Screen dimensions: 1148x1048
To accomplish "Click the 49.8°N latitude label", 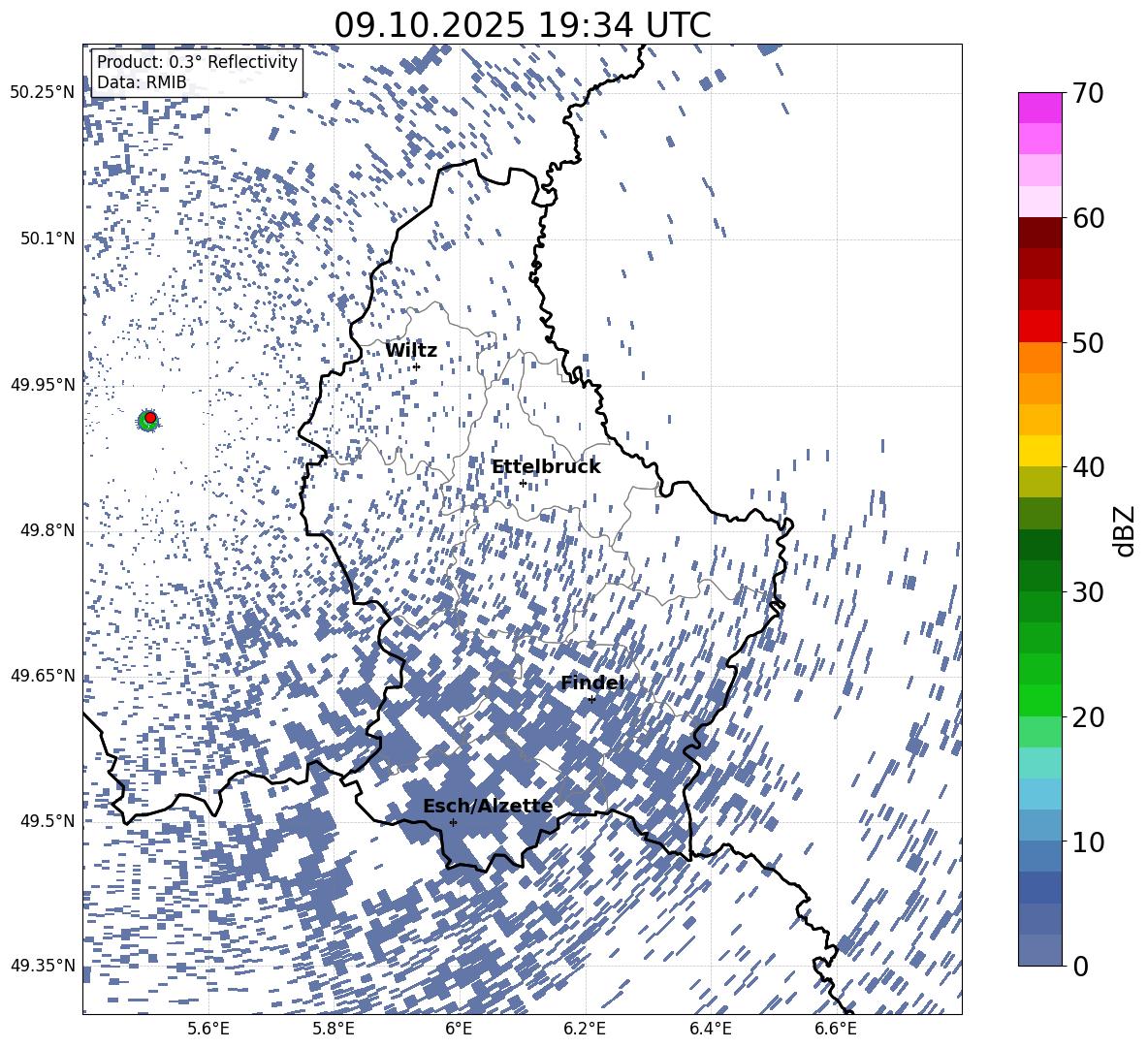I will point(47,530).
